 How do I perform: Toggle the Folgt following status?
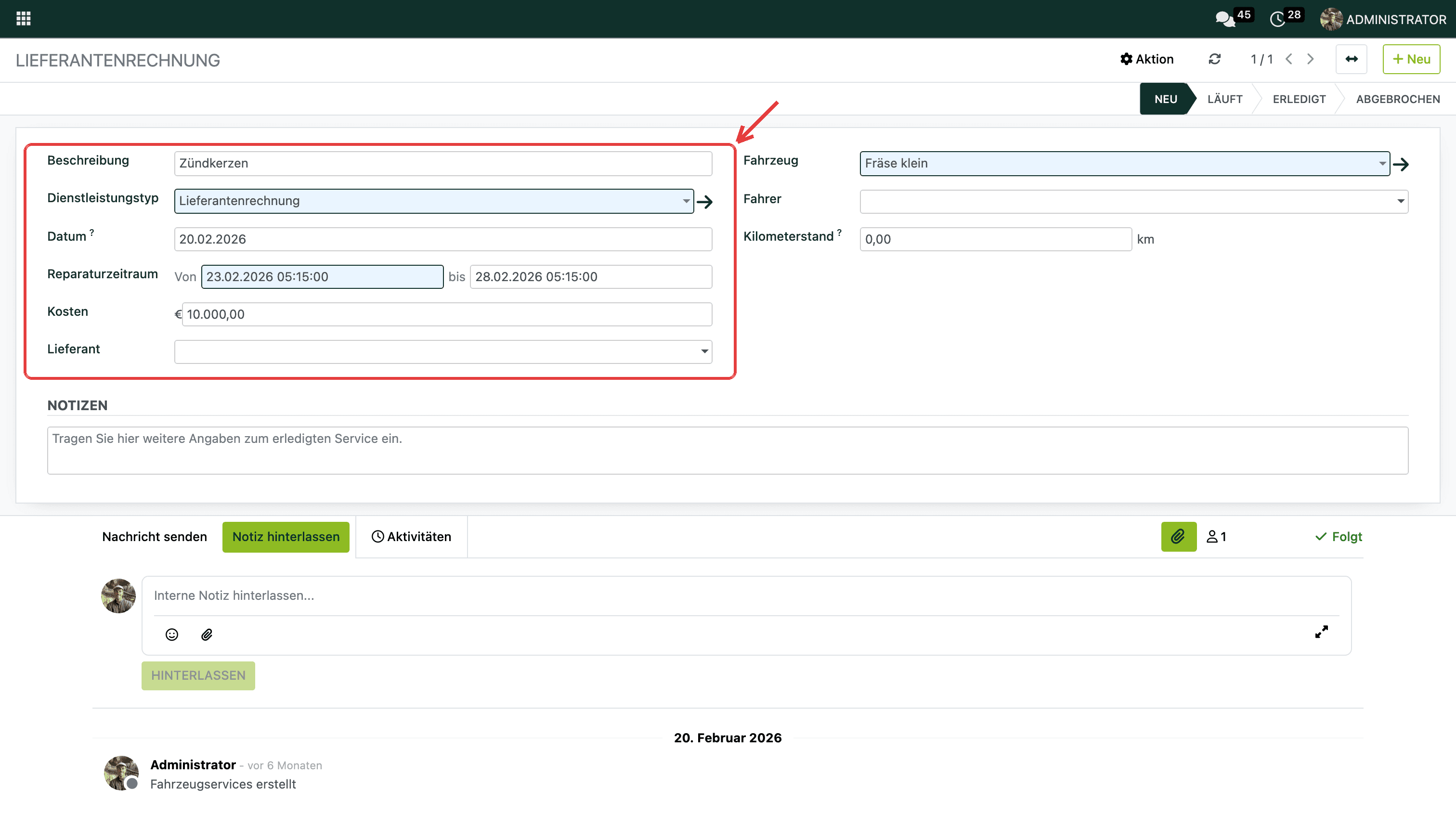pos(1338,536)
